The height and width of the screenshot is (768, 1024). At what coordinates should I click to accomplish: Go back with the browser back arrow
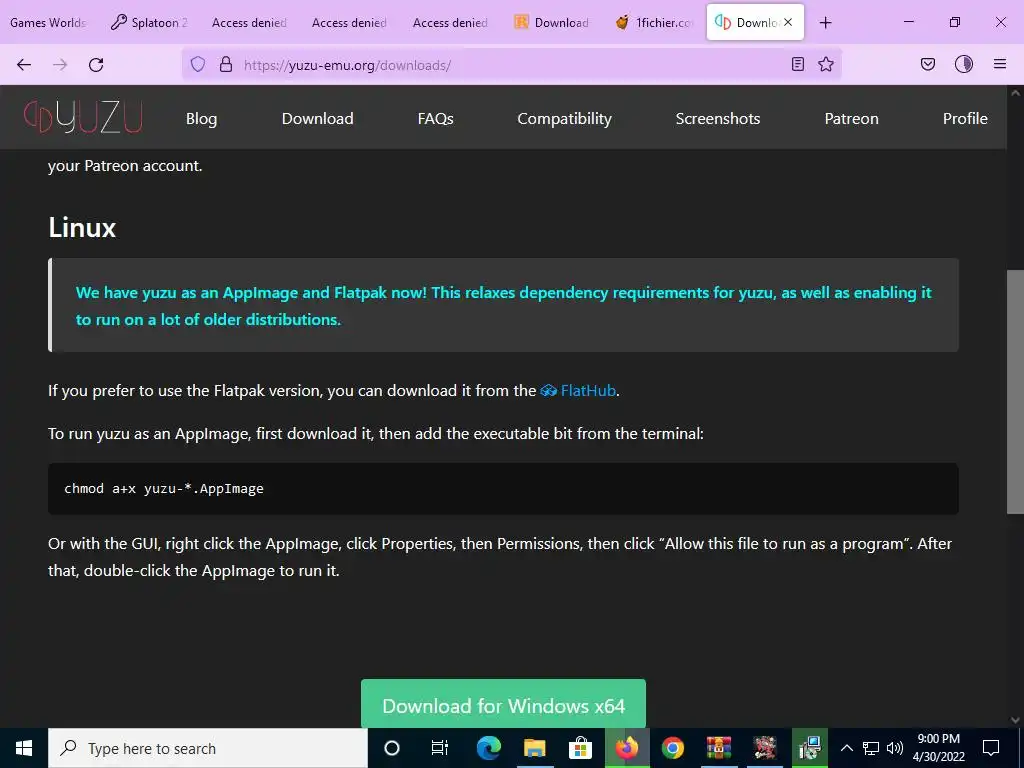(x=24, y=65)
